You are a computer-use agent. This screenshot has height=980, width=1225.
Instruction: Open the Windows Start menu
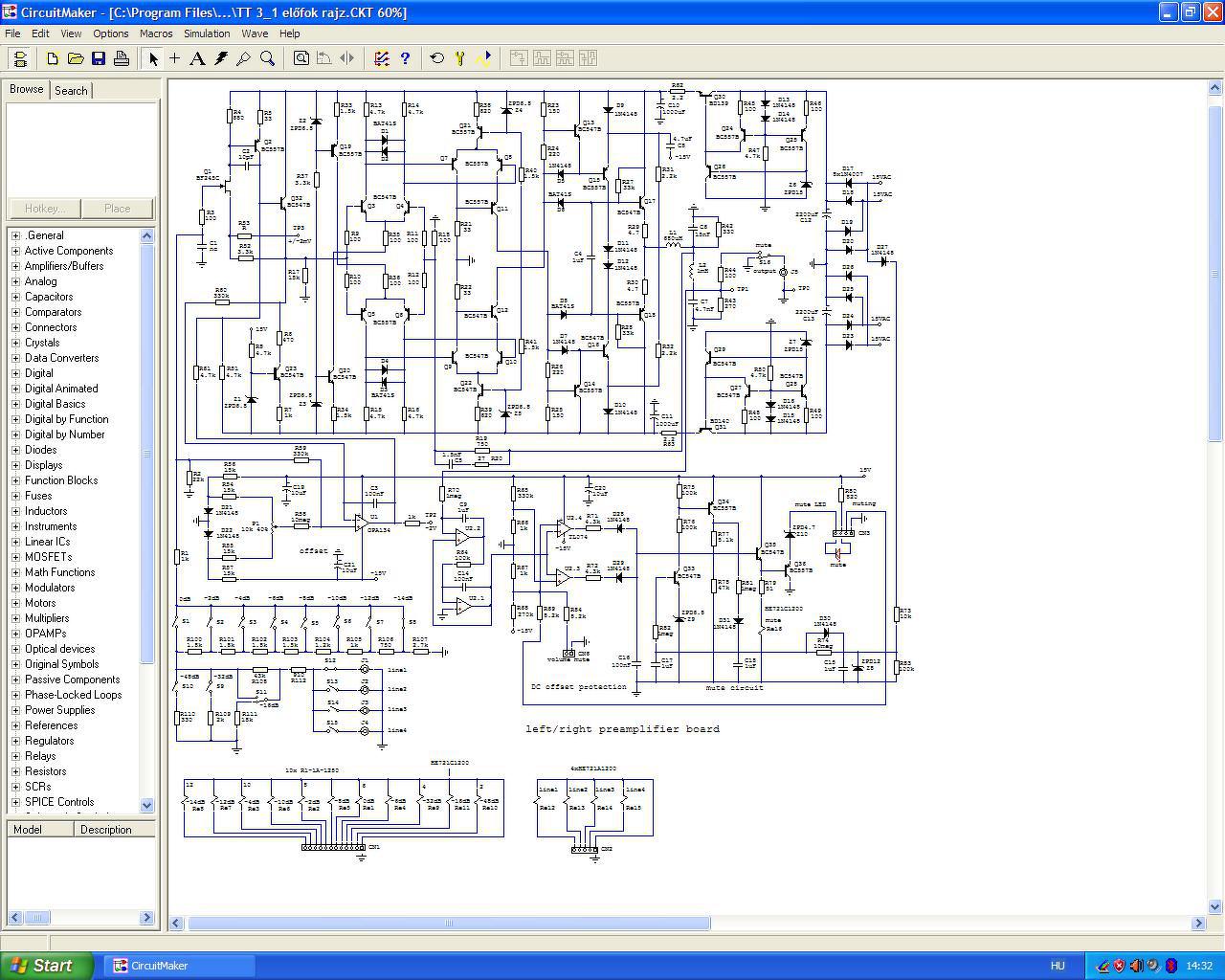point(47,966)
